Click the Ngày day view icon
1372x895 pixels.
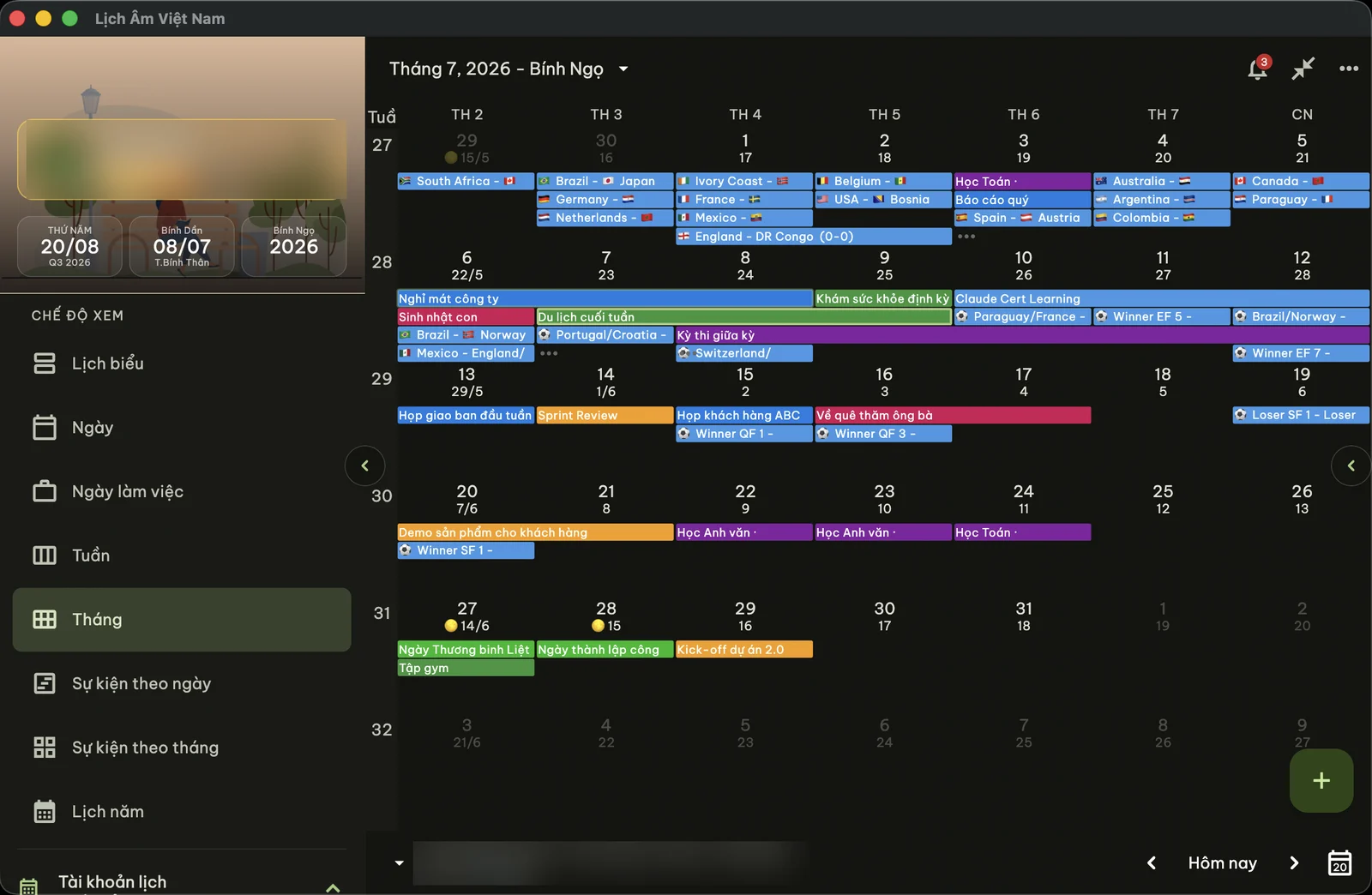pos(45,427)
